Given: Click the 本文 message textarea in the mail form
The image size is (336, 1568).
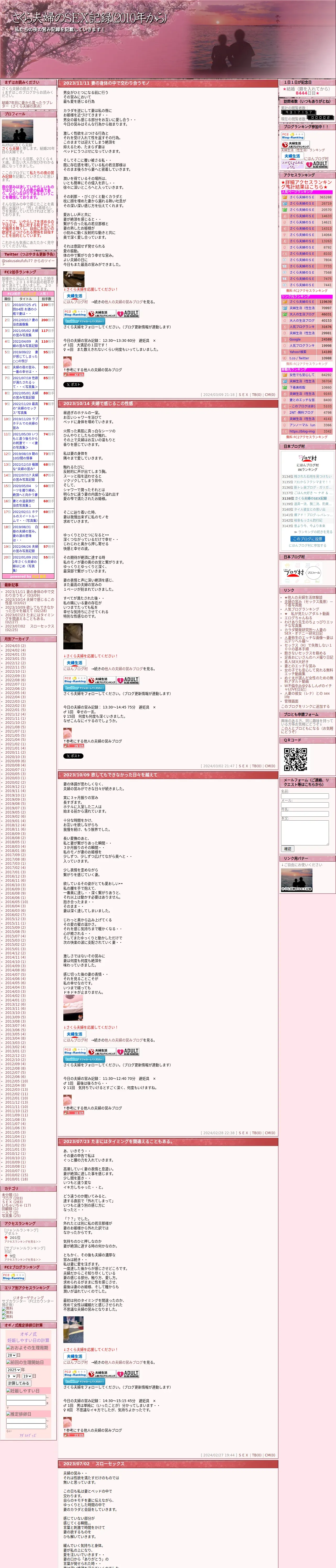Looking at the screenshot, I should click(x=305, y=832).
